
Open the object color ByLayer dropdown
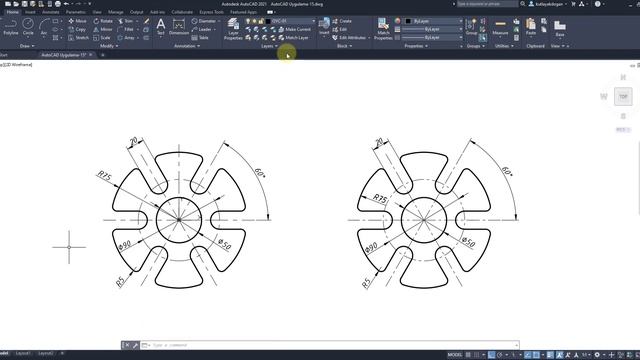433,21
